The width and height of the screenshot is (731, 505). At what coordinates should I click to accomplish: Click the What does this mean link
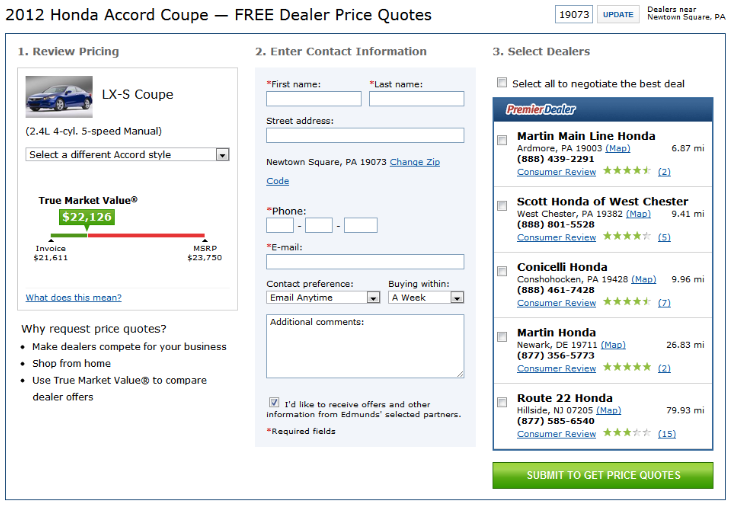coord(73,297)
